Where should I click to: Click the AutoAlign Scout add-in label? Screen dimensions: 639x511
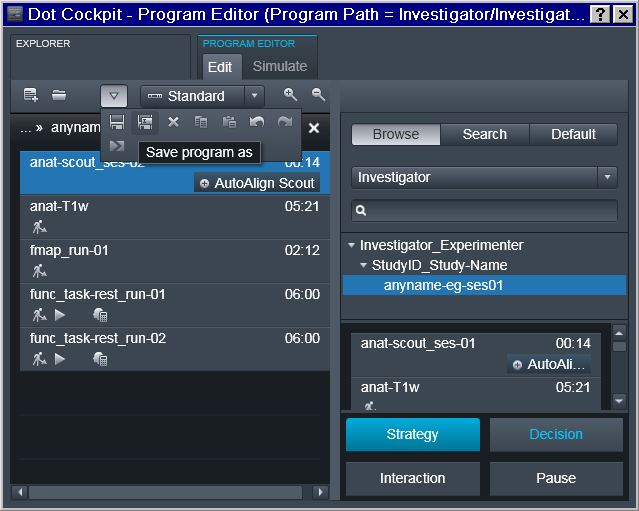click(x=257, y=183)
